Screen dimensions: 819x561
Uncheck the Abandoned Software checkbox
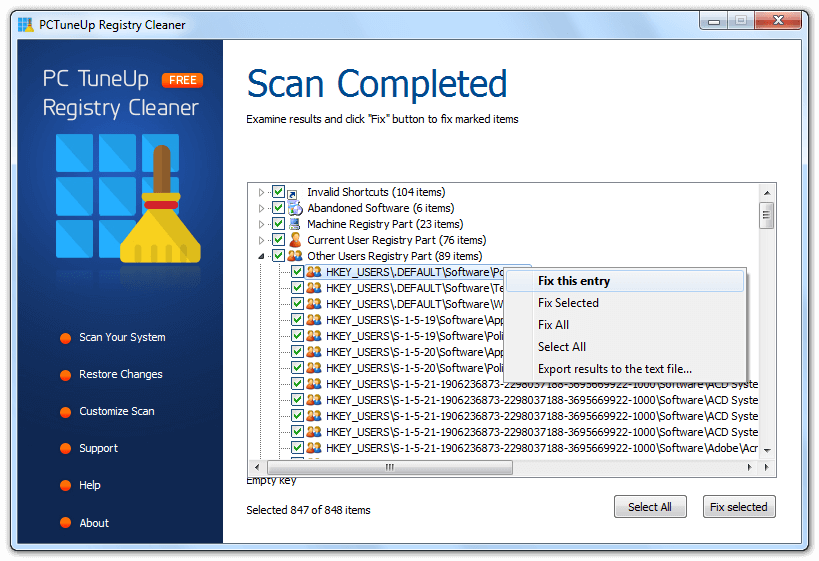(x=278, y=208)
